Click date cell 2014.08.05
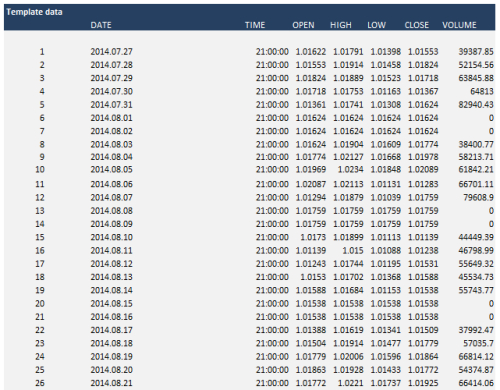The width and height of the screenshot is (500, 390). tap(111, 170)
